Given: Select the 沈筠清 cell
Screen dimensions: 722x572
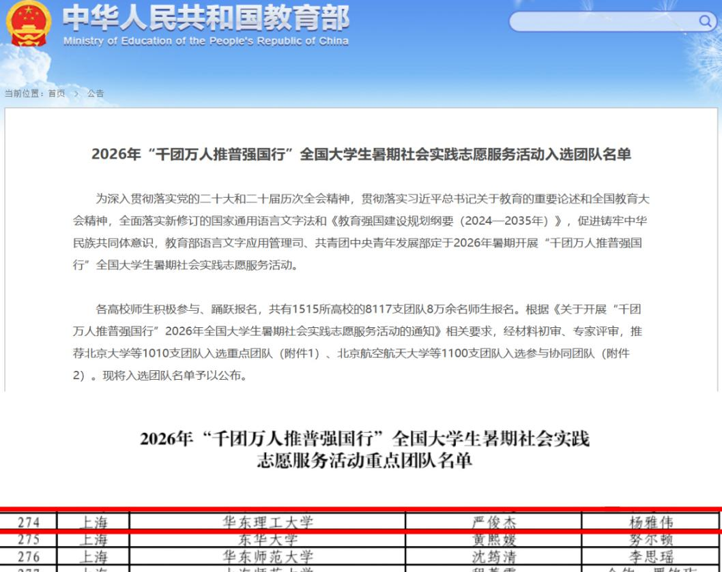Looking at the screenshot, I should [494, 556].
